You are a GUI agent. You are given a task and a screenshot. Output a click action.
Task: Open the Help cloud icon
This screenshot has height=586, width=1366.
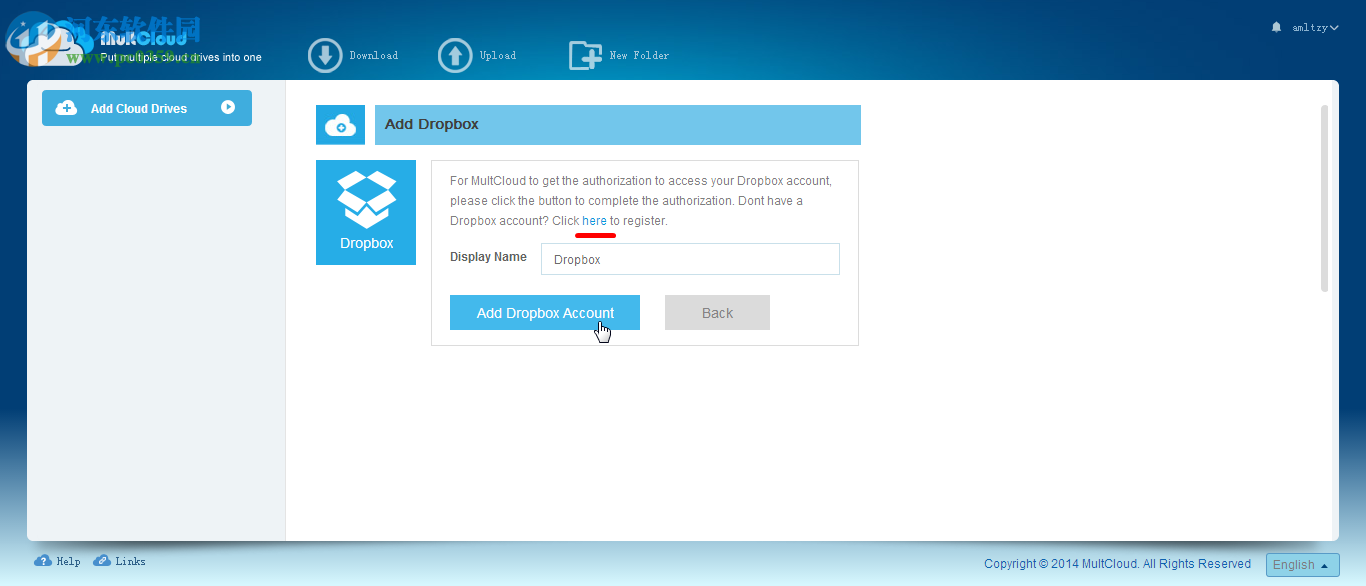pyautogui.click(x=42, y=561)
